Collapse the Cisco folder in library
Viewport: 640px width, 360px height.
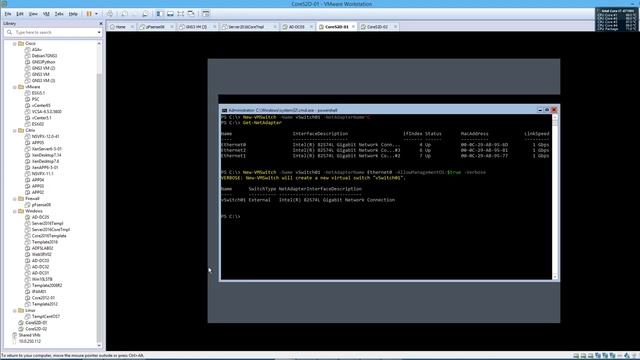[15, 43]
